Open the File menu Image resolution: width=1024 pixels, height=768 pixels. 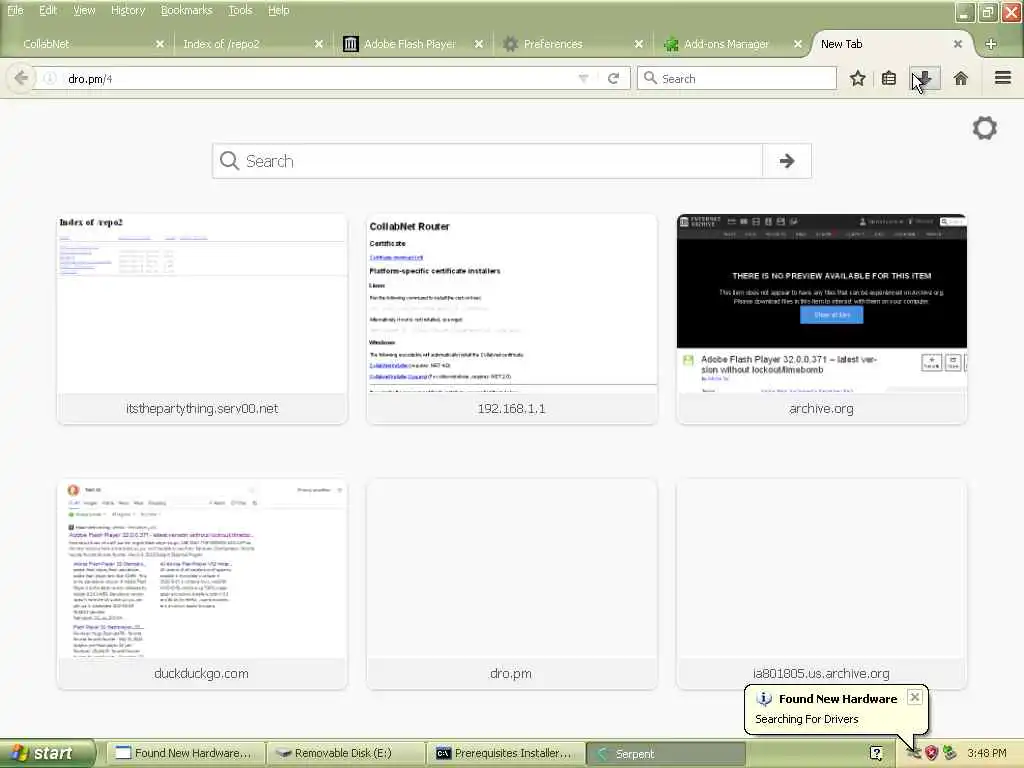coord(15,10)
